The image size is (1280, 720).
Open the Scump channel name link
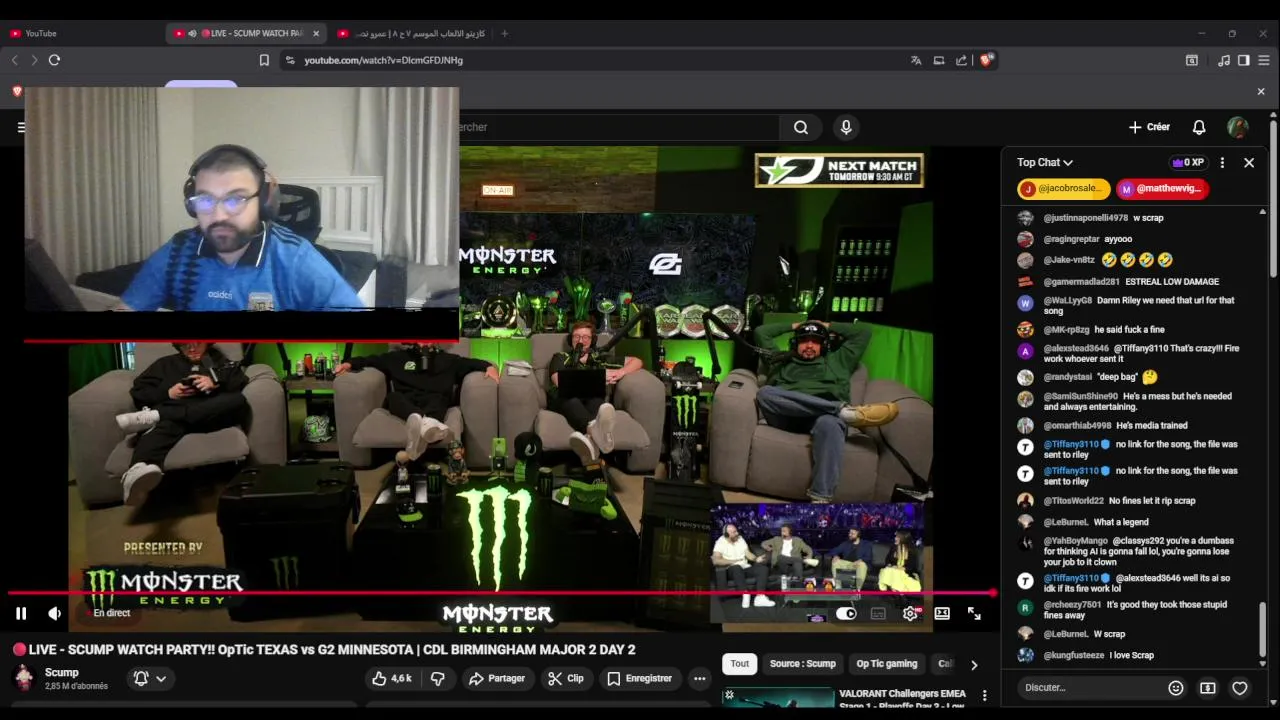[62, 673]
